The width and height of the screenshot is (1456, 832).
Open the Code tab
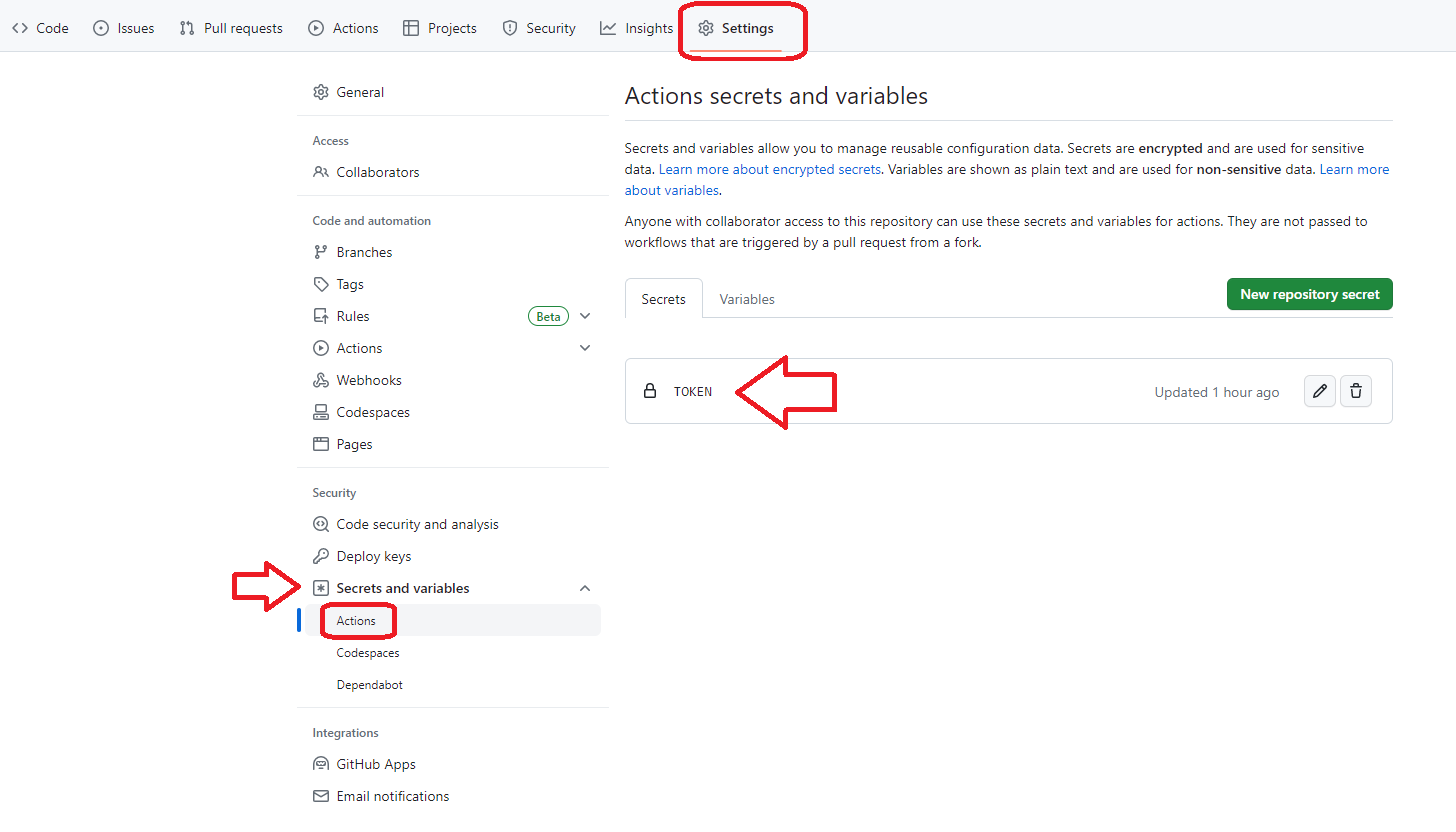pyautogui.click(x=40, y=28)
